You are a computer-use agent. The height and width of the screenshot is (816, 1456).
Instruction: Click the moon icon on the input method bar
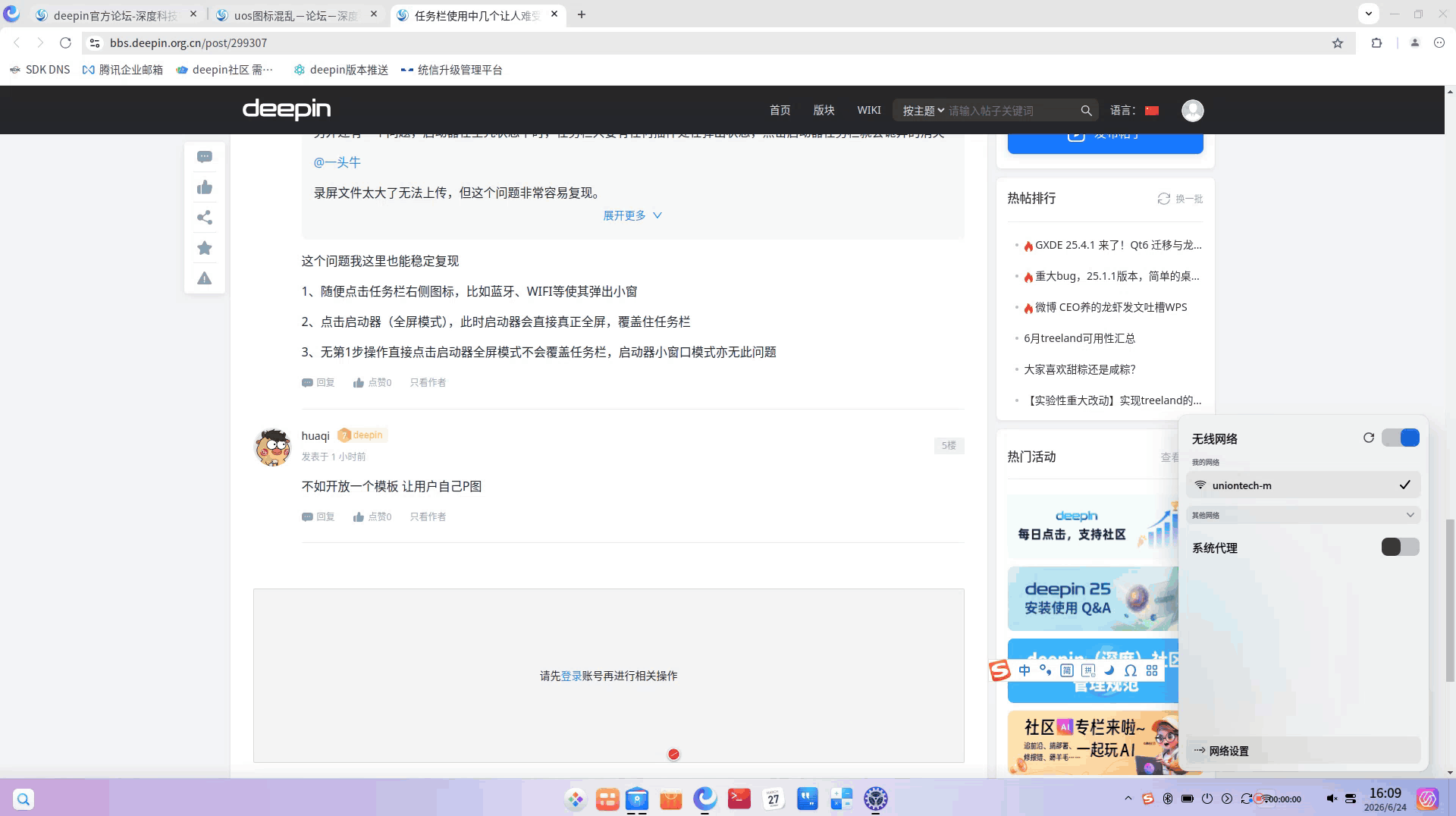tap(1109, 670)
